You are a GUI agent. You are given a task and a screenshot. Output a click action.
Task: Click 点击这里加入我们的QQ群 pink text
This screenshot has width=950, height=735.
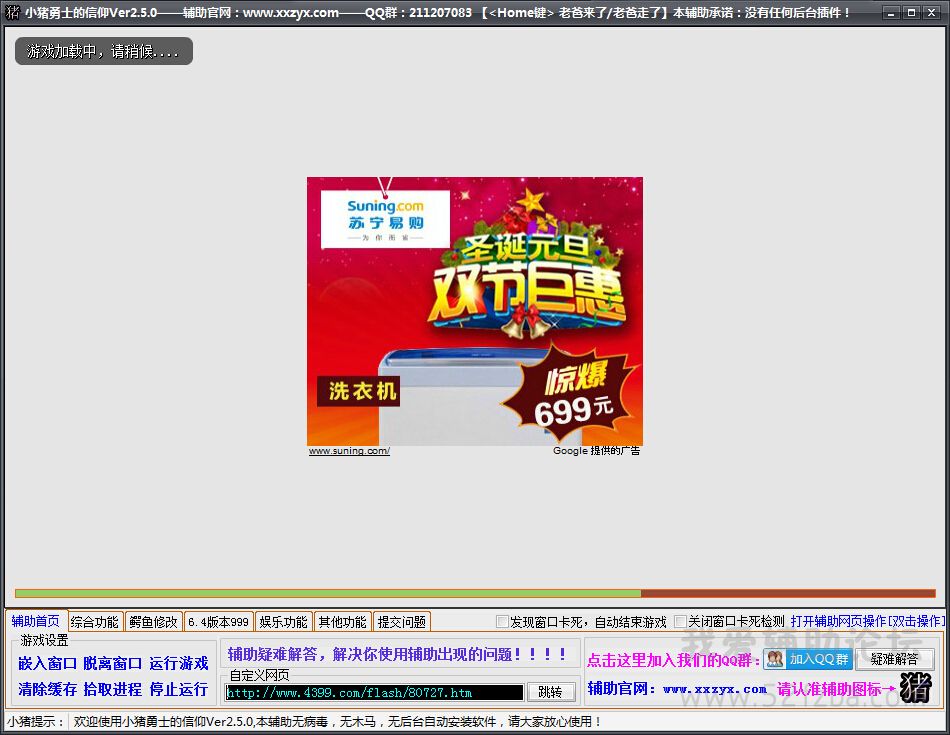click(674, 660)
